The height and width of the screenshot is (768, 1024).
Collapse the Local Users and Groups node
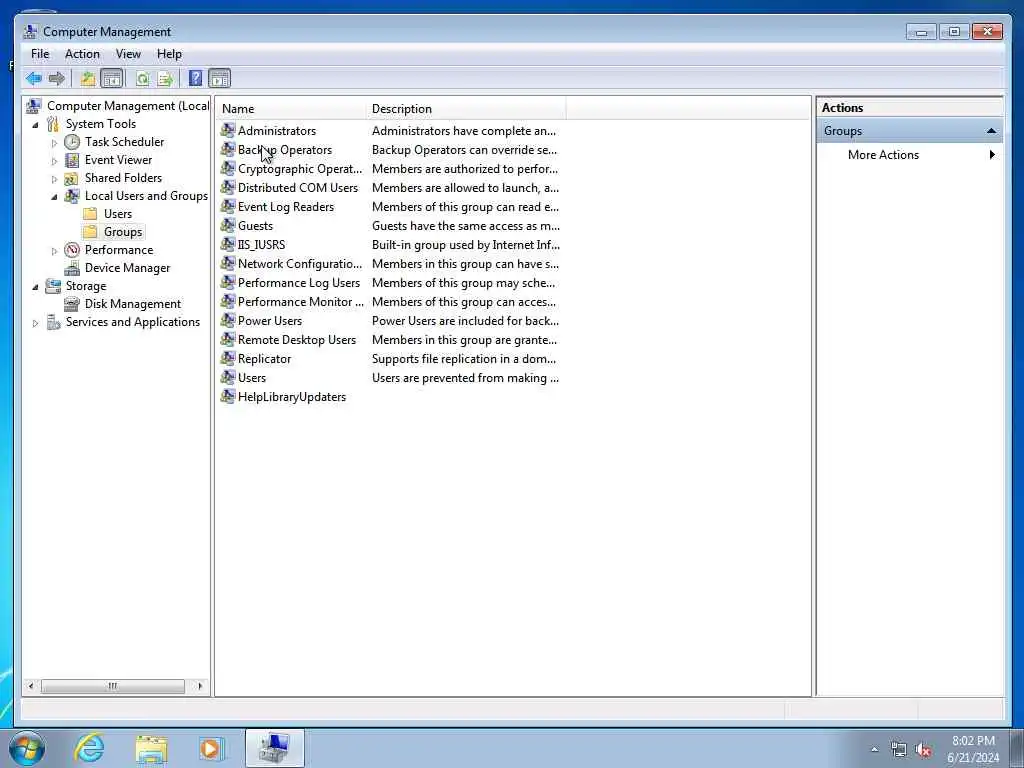[x=54, y=197]
